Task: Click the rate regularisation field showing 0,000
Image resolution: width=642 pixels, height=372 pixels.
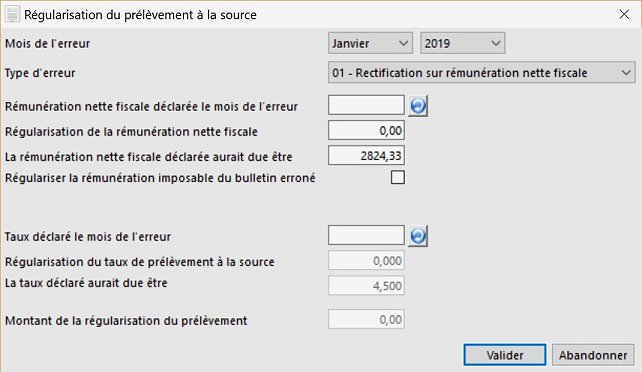Action: (366, 261)
